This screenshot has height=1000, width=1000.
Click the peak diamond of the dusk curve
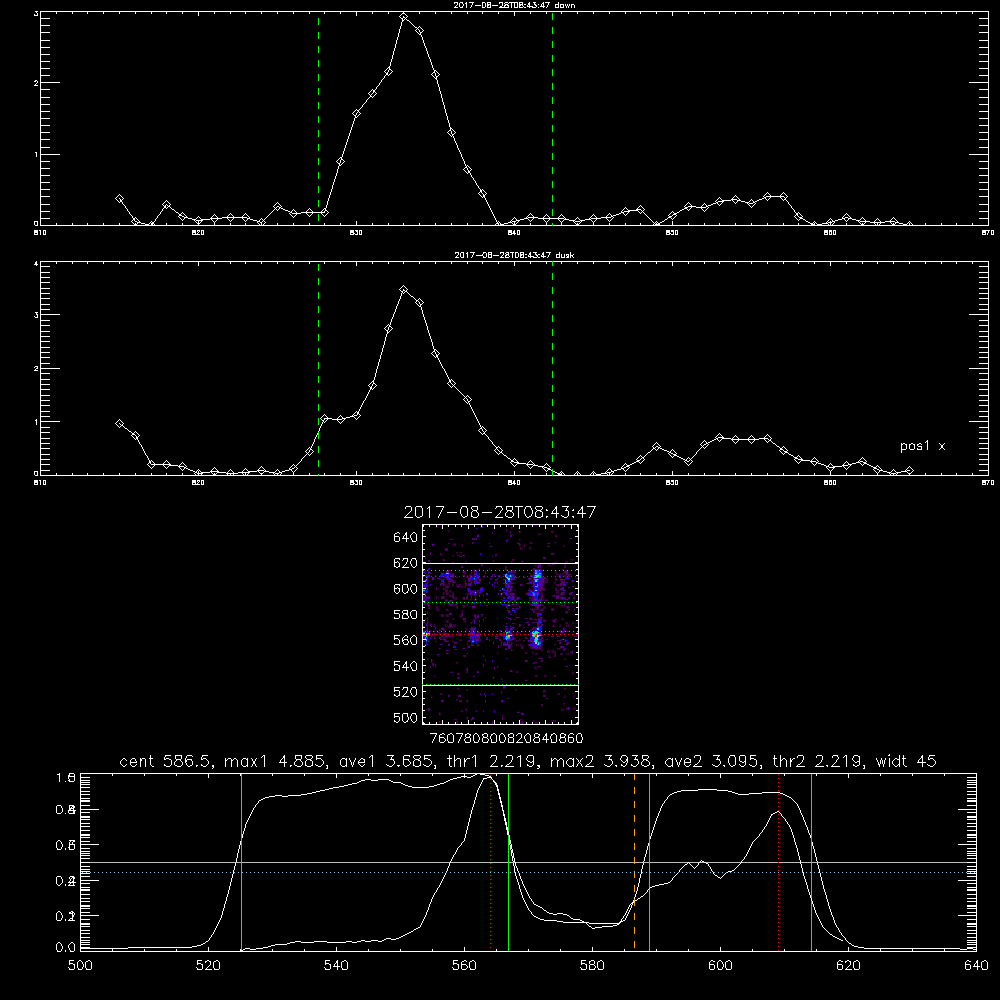point(403,290)
